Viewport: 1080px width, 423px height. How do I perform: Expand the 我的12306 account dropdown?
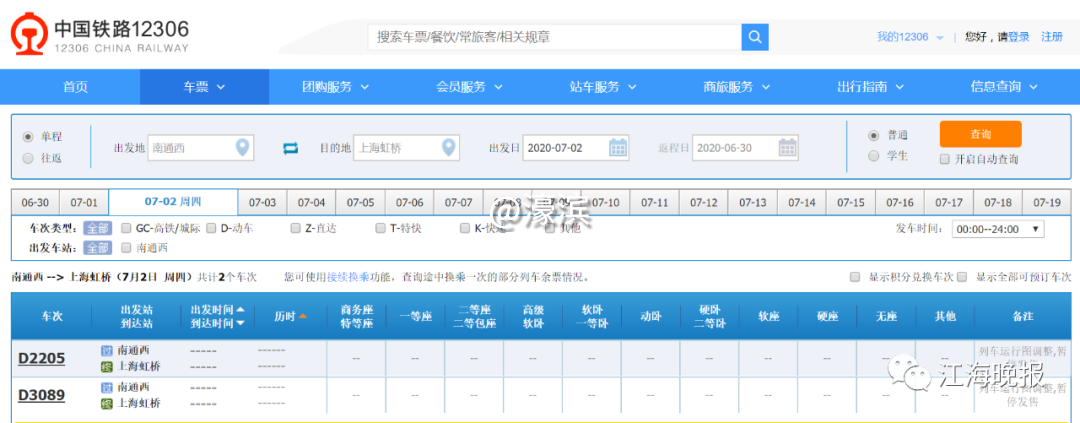pyautogui.click(x=910, y=37)
